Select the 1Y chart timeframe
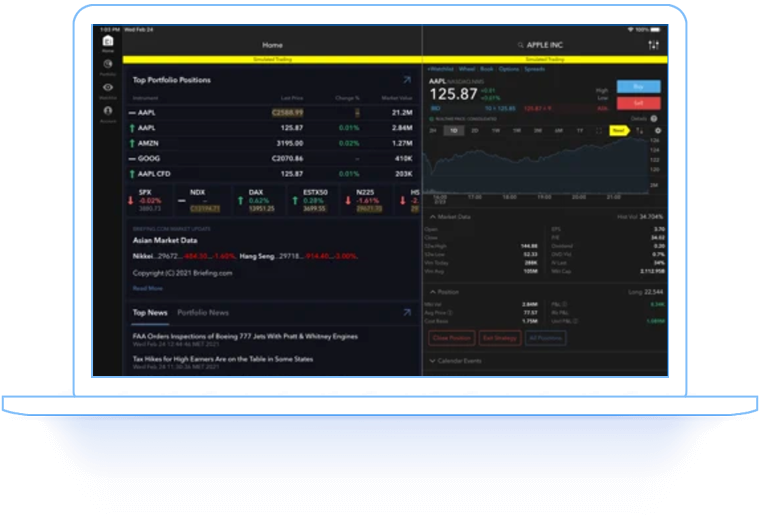This screenshot has height=515, width=760. tap(579, 131)
